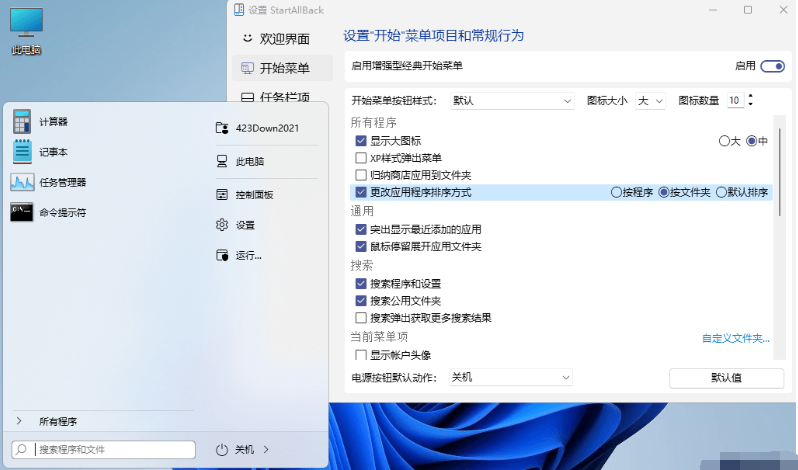Image resolution: width=798 pixels, height=470 pixels.
Task: Uncheck 更改应用程序排序方式 checkbox
Action: (x=361, y=192)
